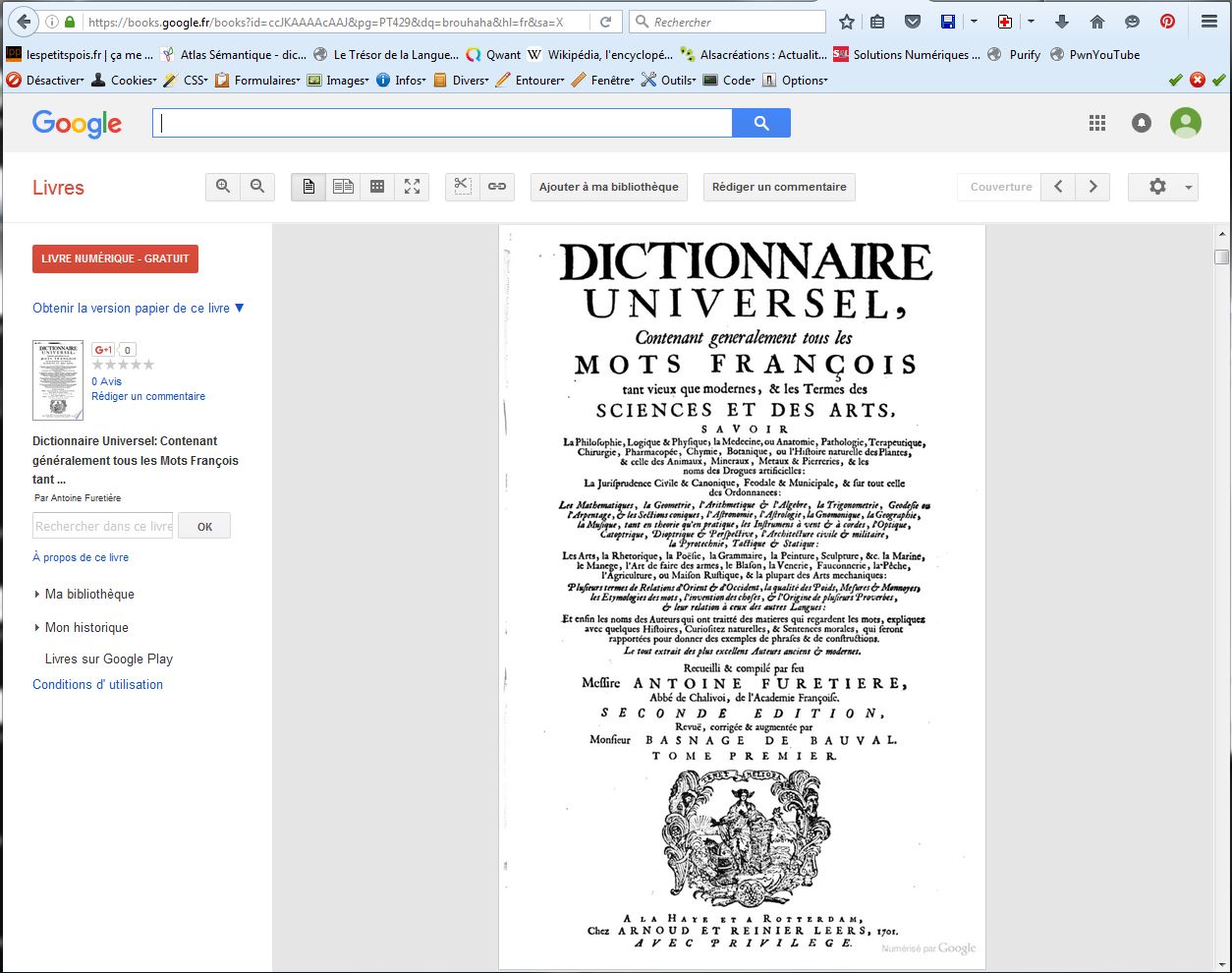Activate the clip selection scissors tool

pos(463,187)
